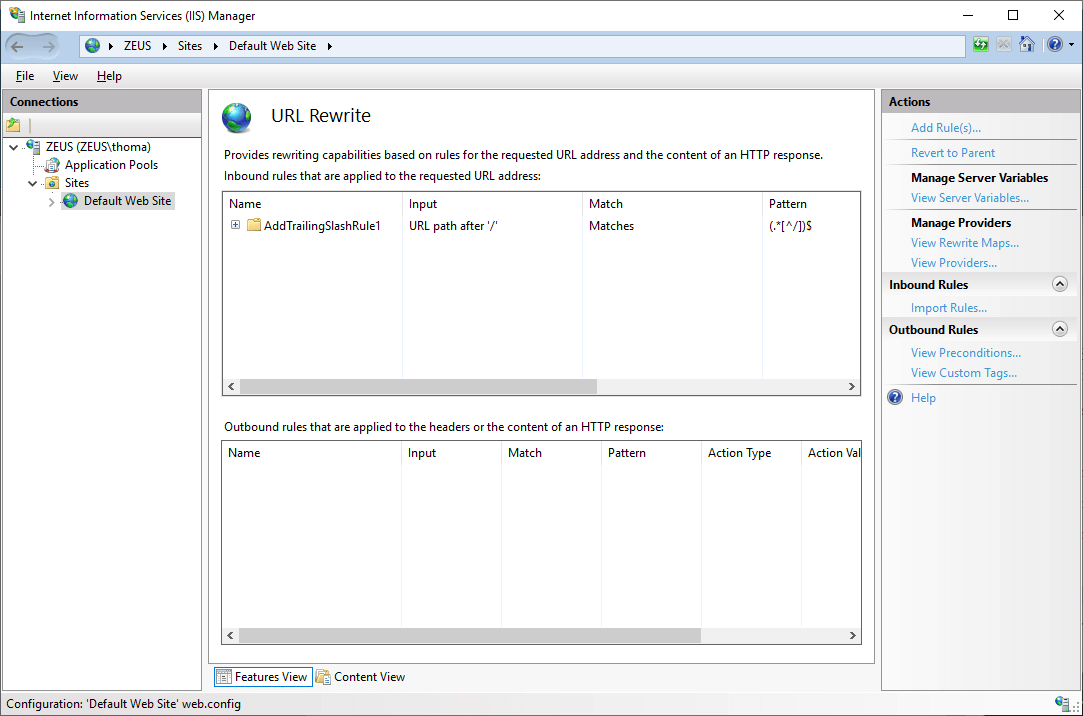Click the Default Web Site globe icon
This screenshot has height=716, width=1083.
70,201
